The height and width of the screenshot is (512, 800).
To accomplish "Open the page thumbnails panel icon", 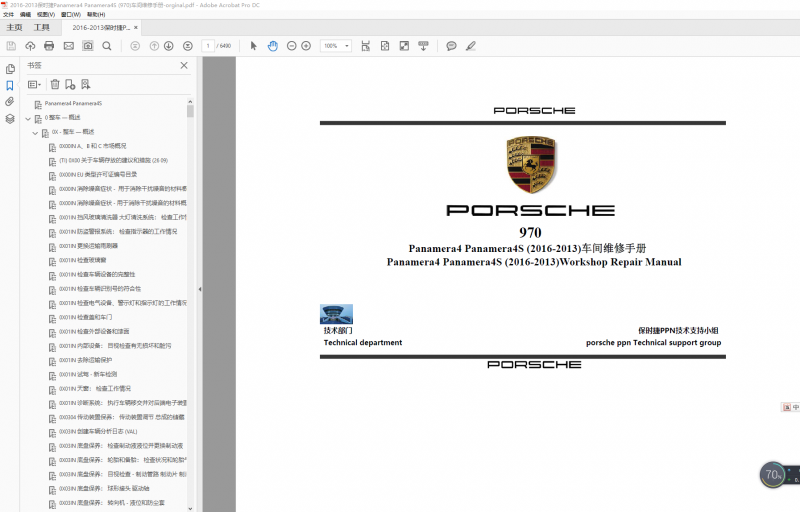I will (10, 69).
